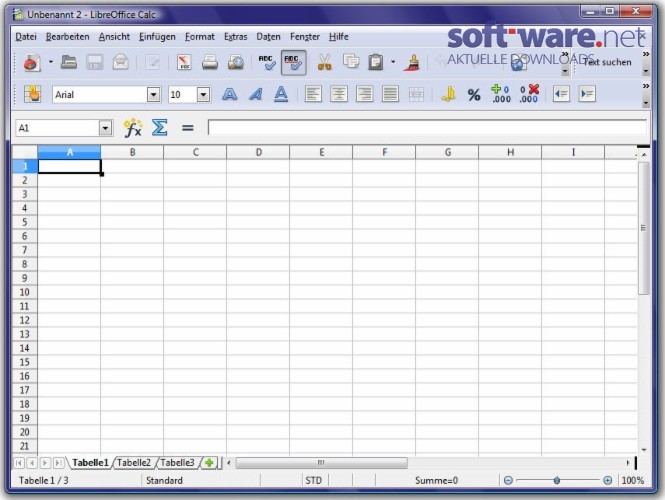The width and height of the screenshot is (665, 500).
Task: Open the Datei menu
Action: (x=26, y=36)
